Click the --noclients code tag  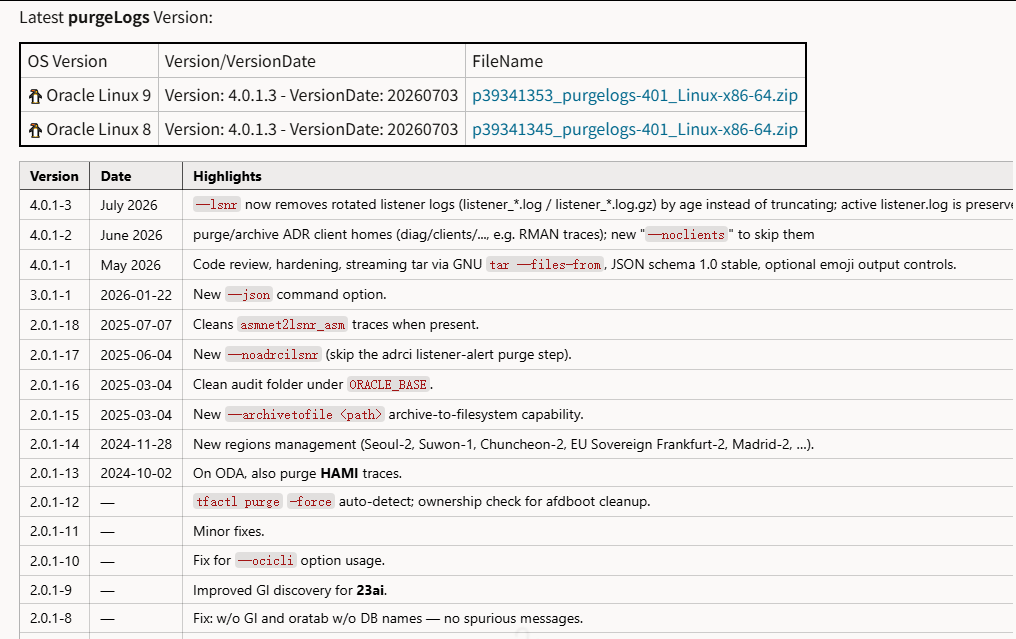pos(687,235)
